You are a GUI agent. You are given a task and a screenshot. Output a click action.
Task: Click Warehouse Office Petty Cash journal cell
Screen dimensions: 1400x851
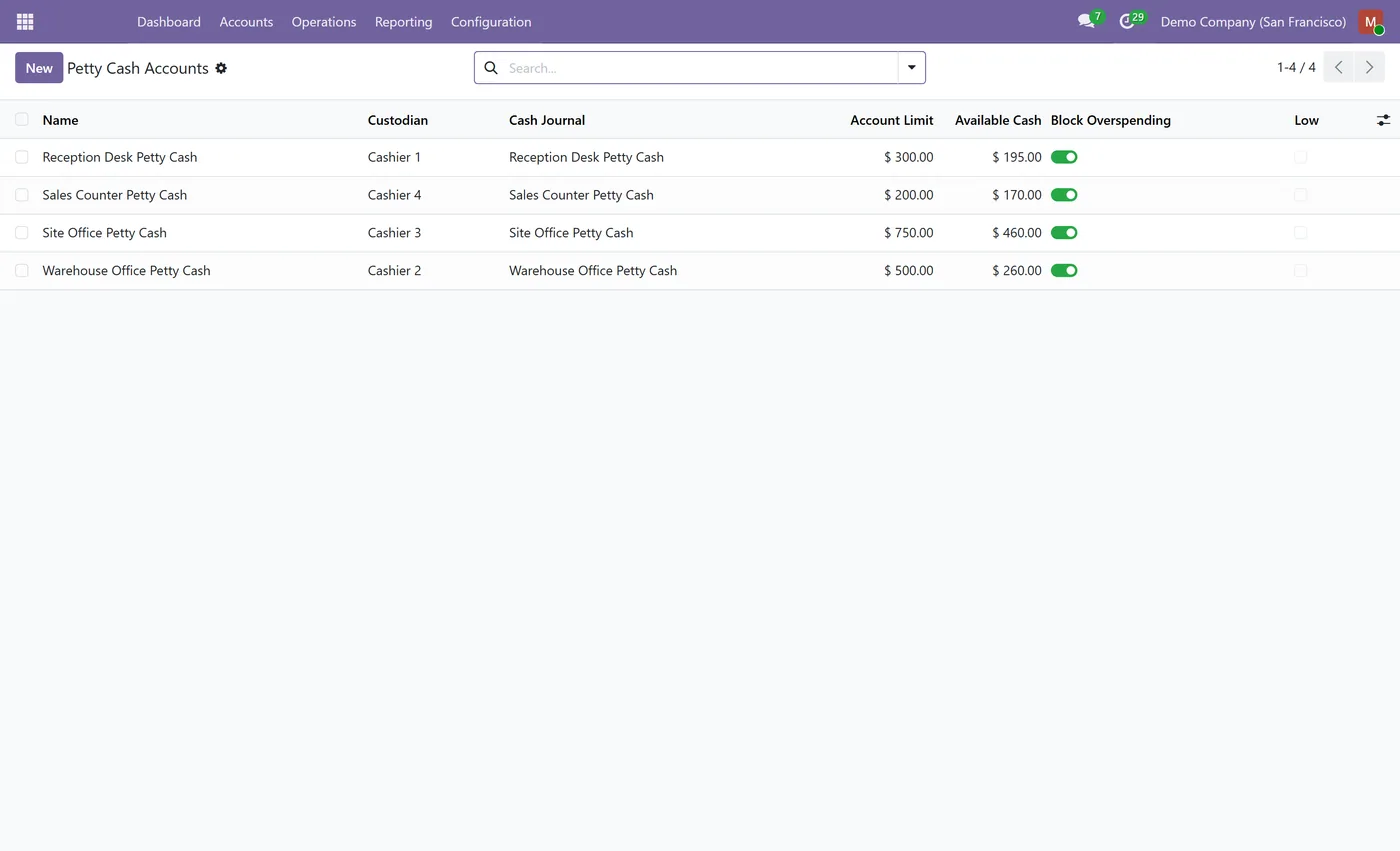pos(593,271)
